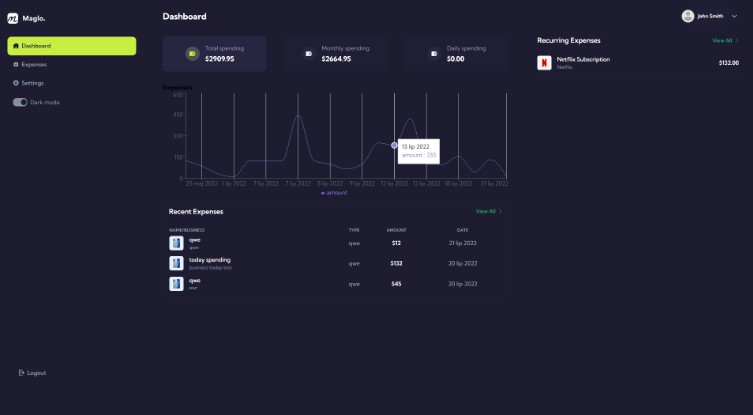Expand the John Smith profile dropdown arrow

pyautogui.click(x=735, y=16)
